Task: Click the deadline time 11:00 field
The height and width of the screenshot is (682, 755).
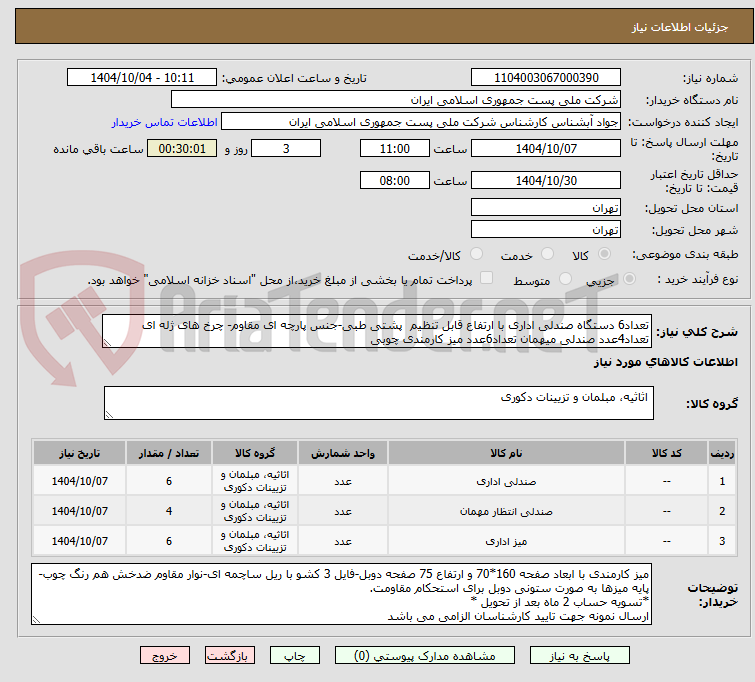Action: click(395, 148)
